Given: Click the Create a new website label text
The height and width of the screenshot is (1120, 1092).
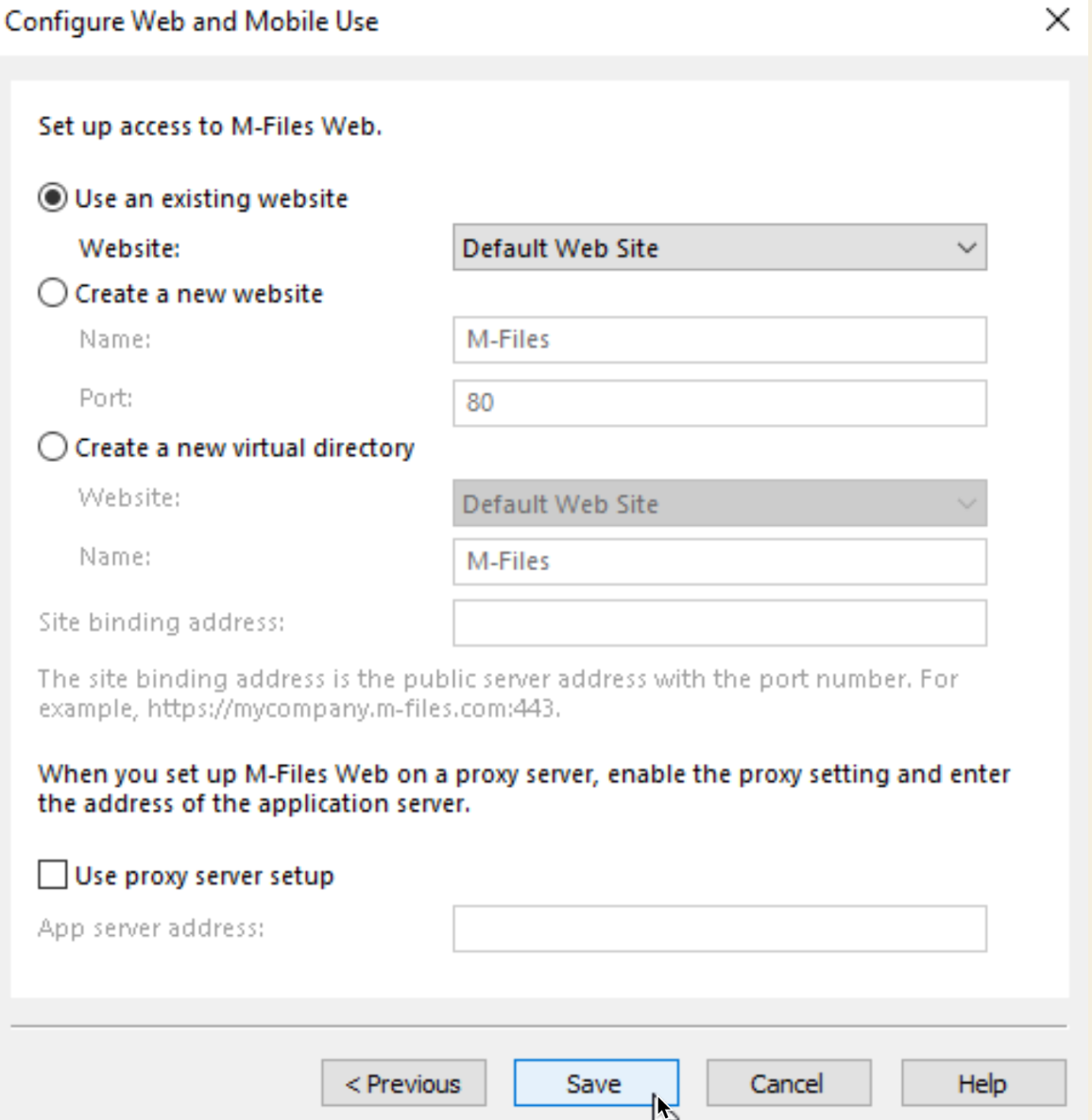Looking at the screenshot, I should [198, 294].
